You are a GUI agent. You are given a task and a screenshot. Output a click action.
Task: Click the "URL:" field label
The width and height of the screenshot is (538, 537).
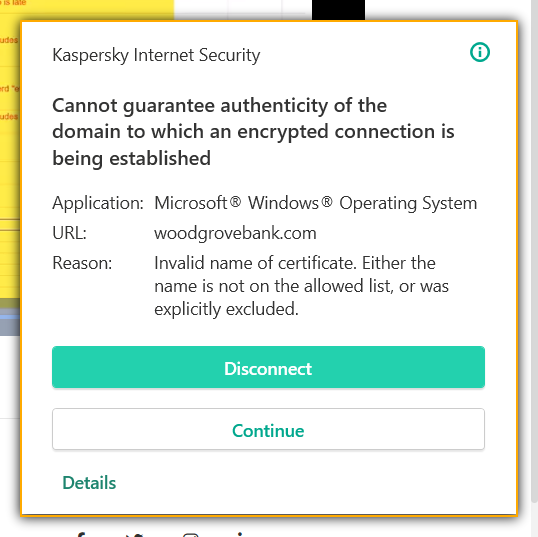pyautogui.click(x=69, y=233)
